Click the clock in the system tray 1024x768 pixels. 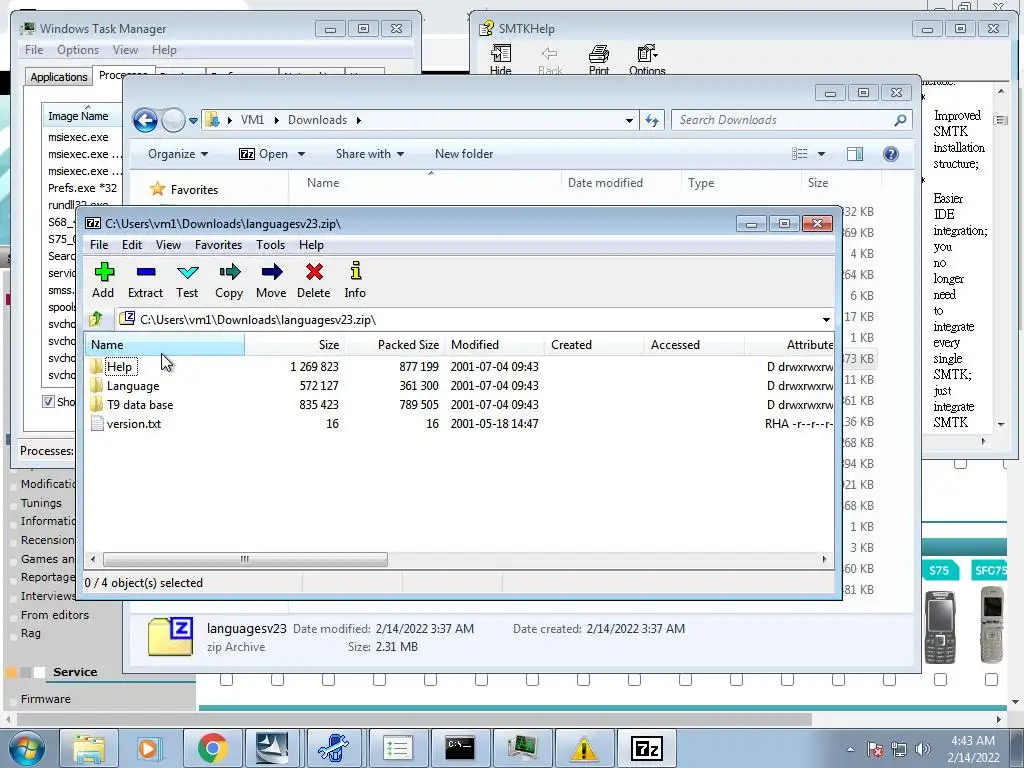coord(973,749)
